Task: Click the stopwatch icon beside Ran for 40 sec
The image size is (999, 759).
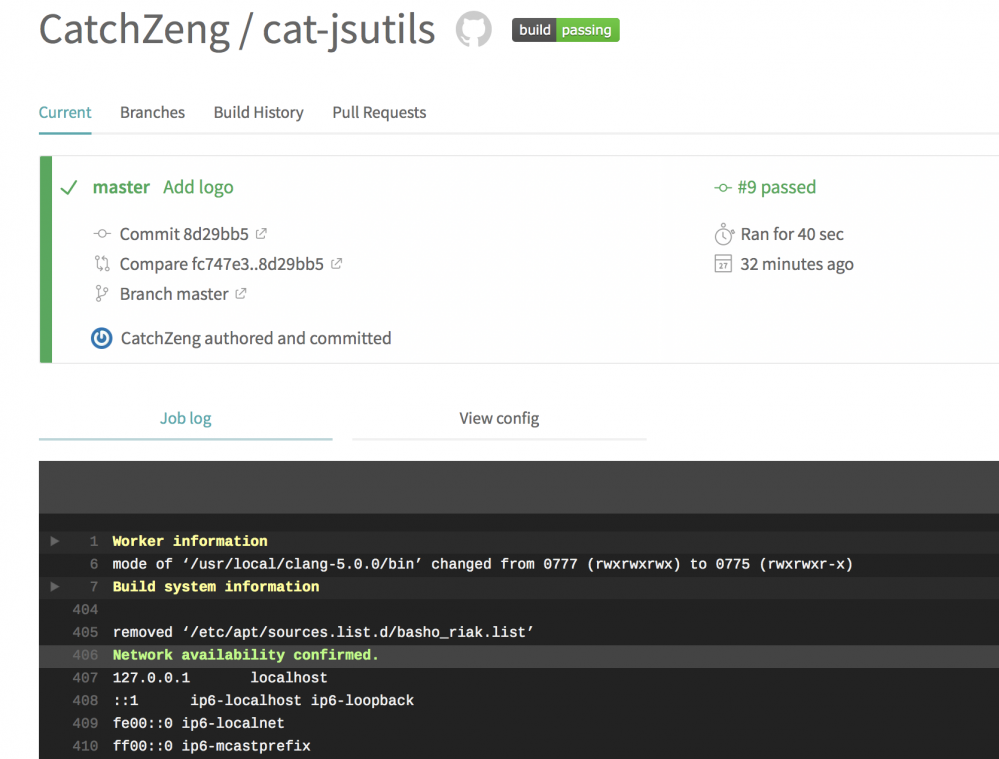Action: (724, 235)
